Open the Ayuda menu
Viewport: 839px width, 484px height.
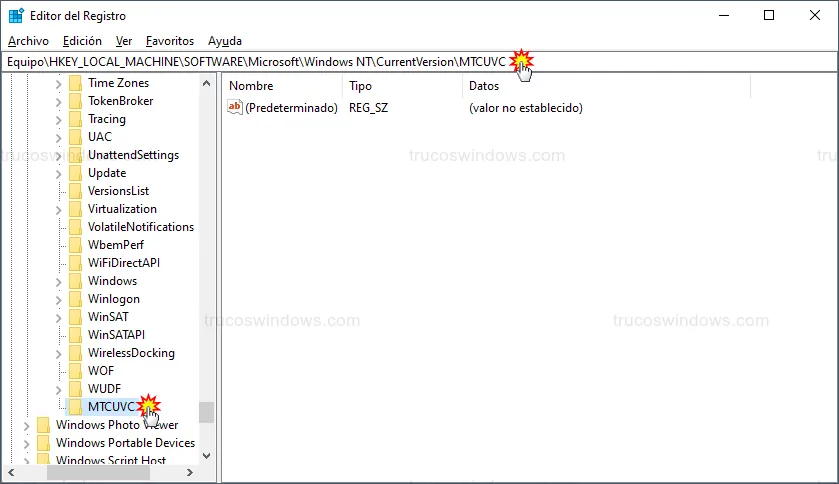(224, 41)
